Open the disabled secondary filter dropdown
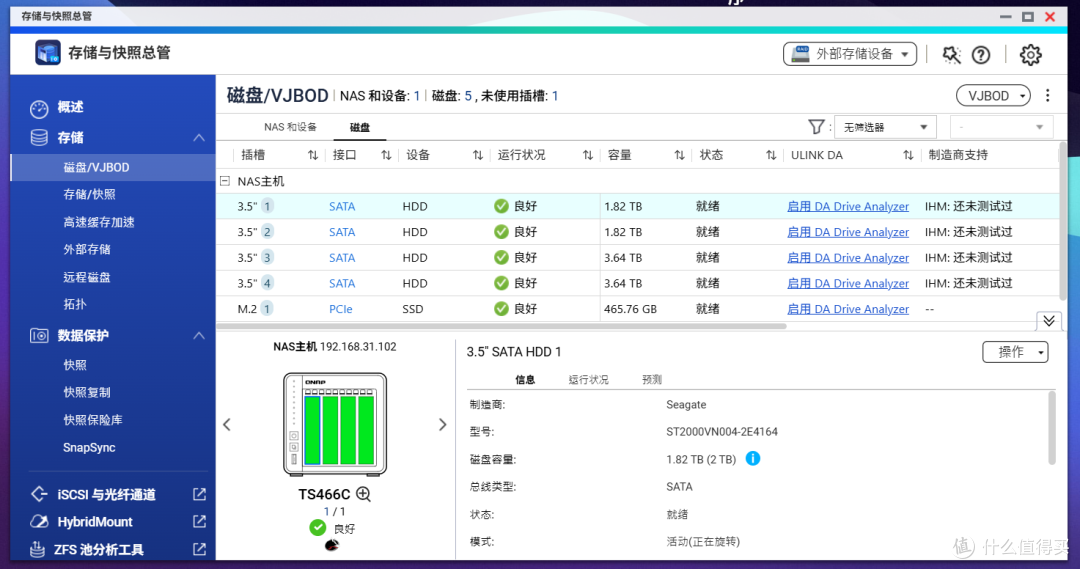1080x569 pixels. [x=1001, y=127]
